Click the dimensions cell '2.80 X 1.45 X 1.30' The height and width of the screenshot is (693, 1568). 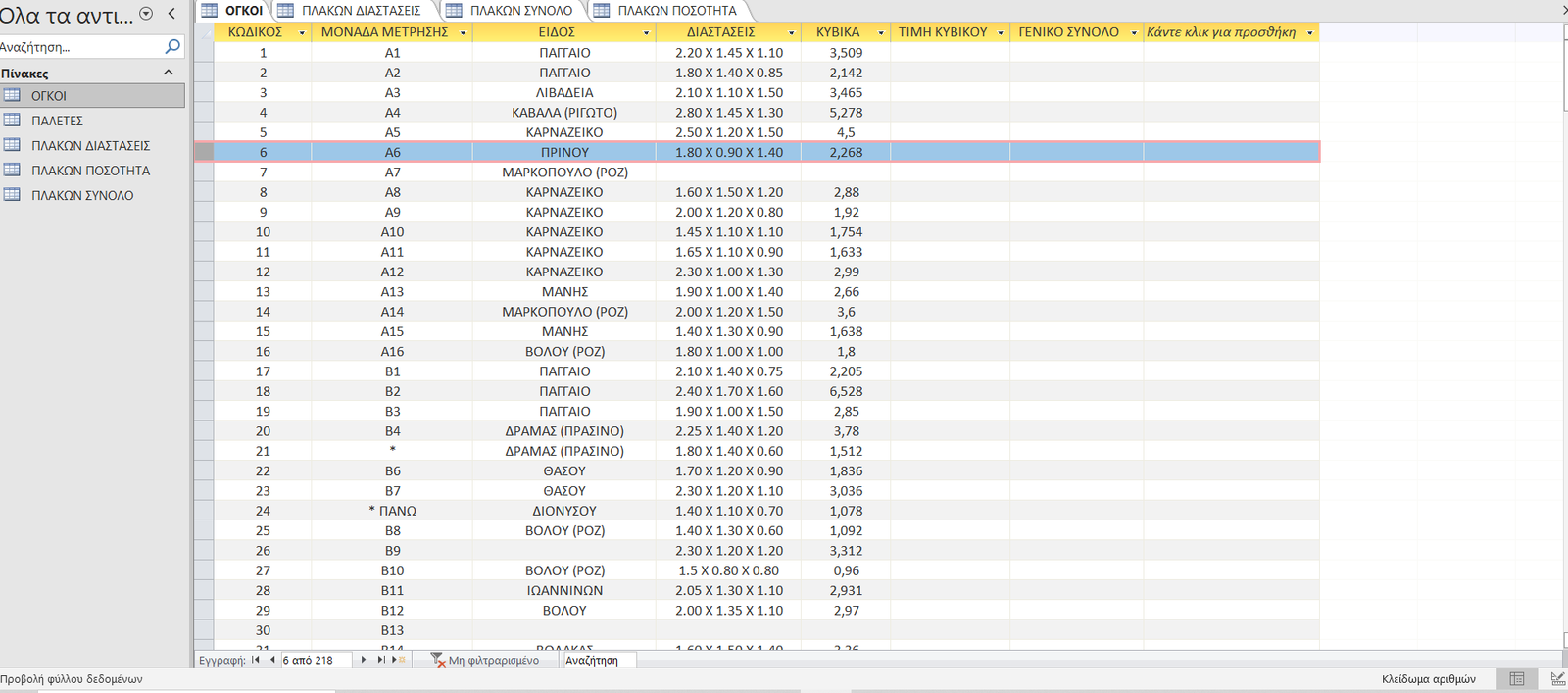(729, 113)
